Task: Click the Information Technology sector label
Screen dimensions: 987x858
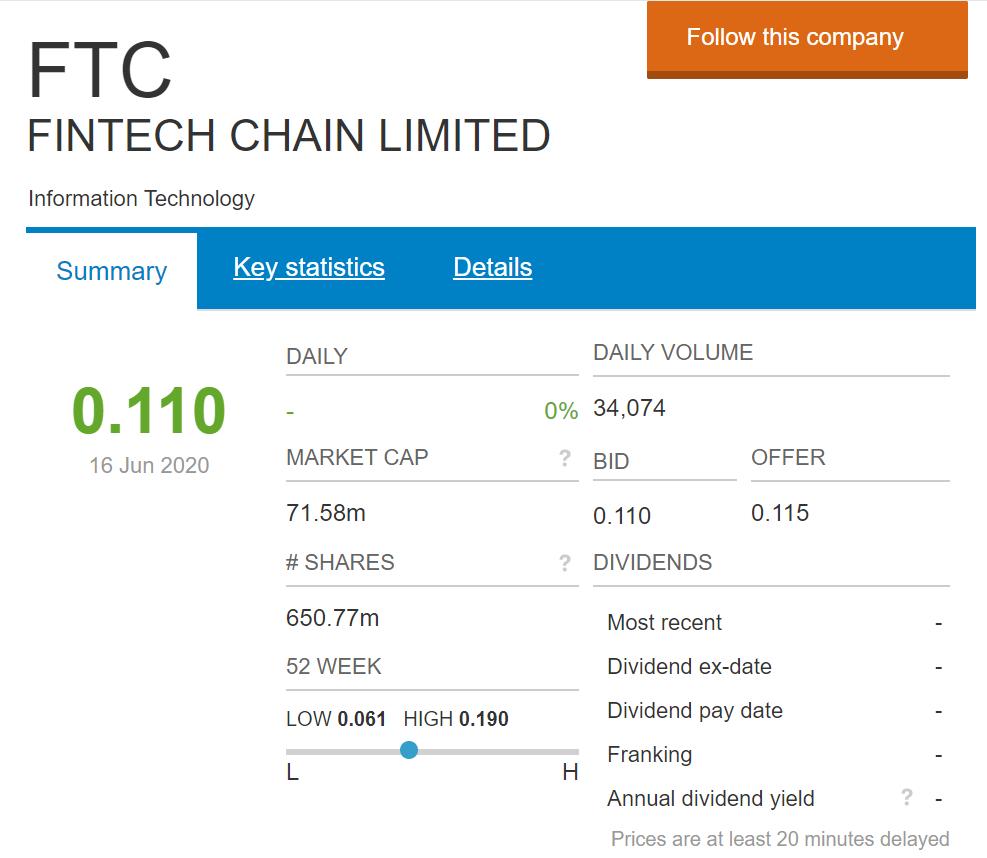Action: tap(141, 198)
